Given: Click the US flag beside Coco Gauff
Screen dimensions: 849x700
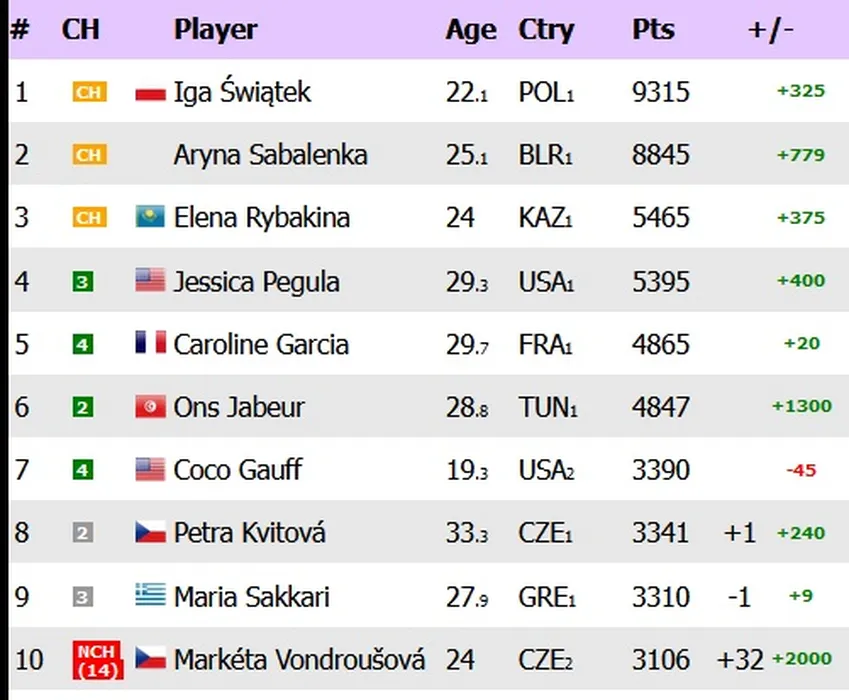Looking at the screenshot, I should point(150,470).
